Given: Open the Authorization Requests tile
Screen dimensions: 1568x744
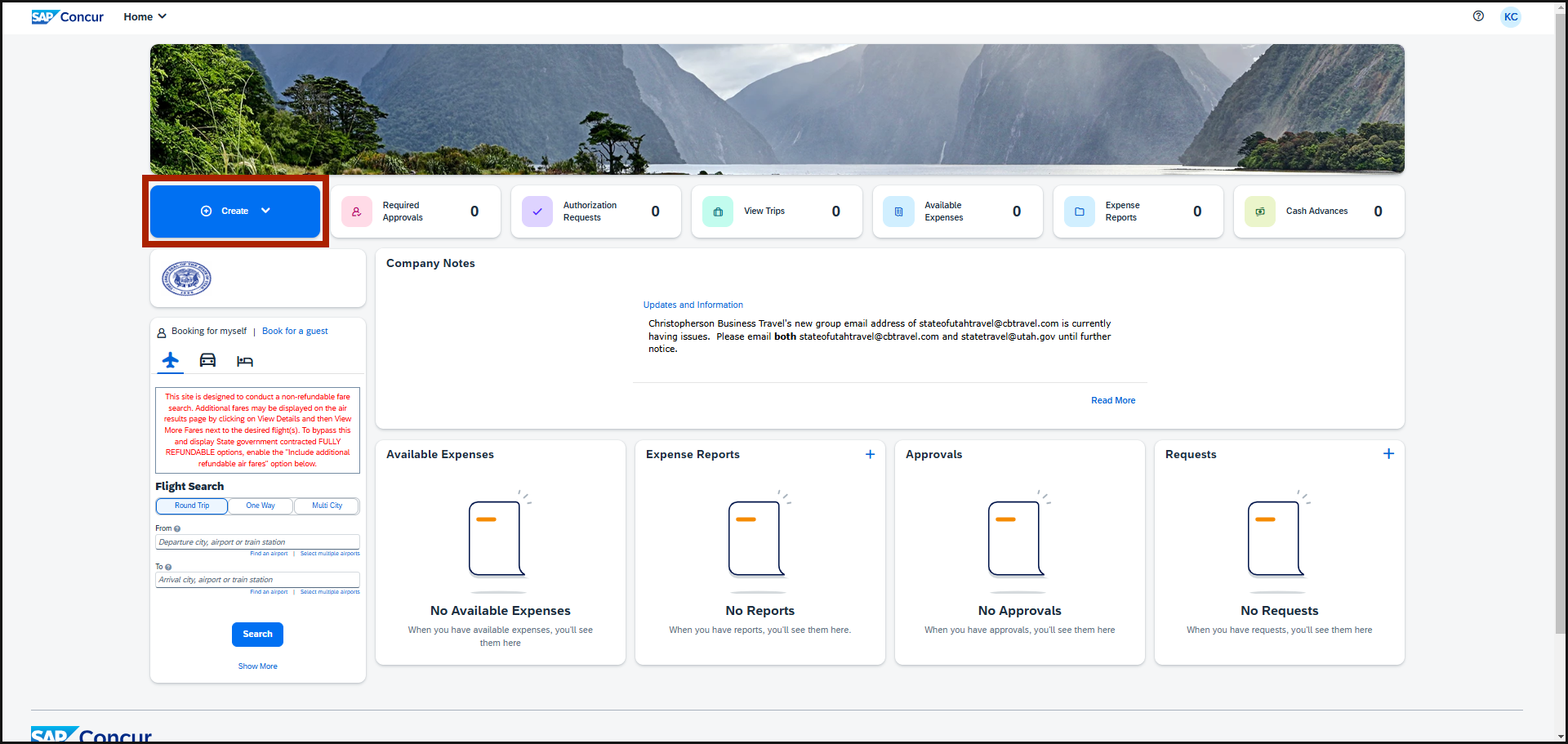Looking at the screenshot, I should (x=596, y=212).
